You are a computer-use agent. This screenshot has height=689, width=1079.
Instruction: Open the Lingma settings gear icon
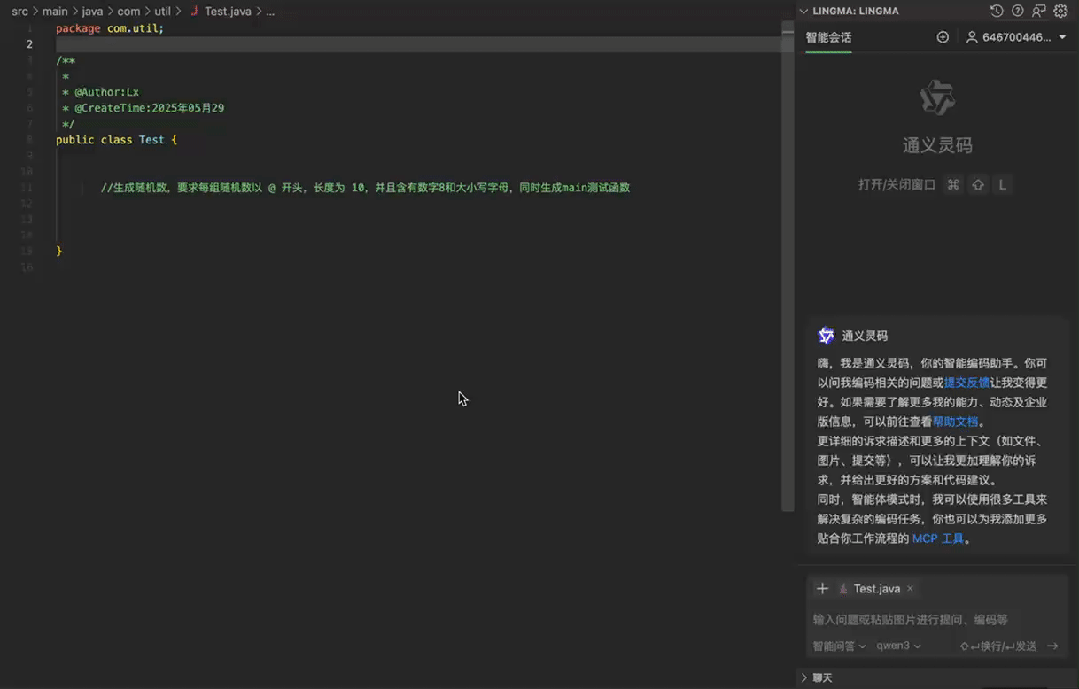click(1060, 10)
